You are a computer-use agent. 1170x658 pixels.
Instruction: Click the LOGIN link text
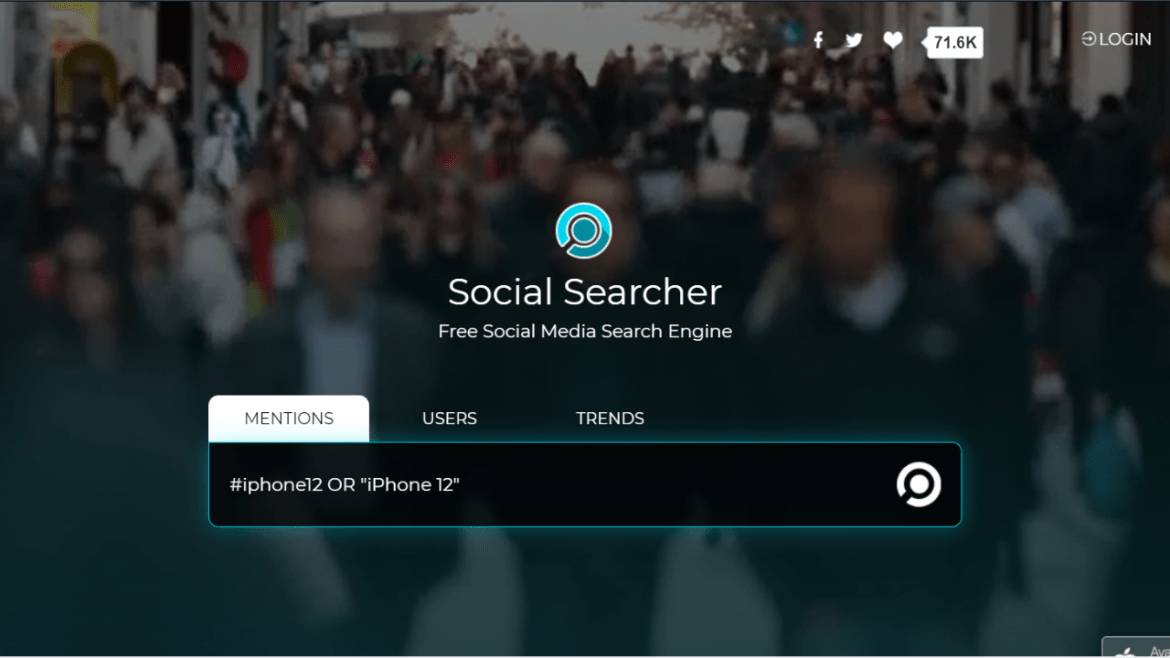coord(1124,40)
